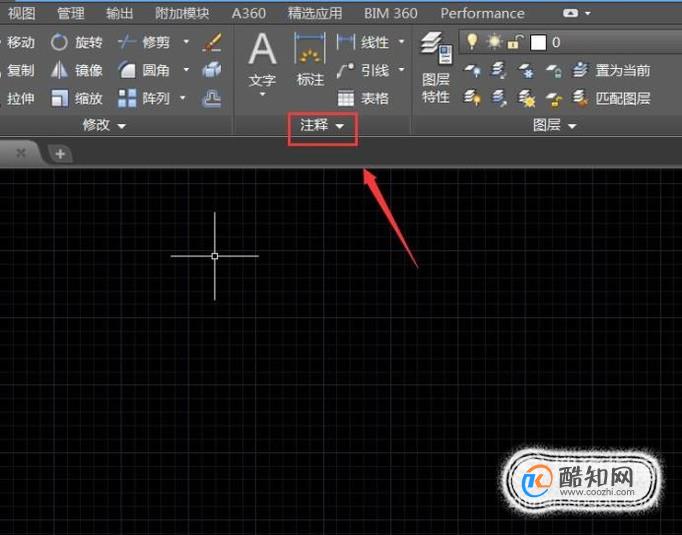The height and width of the screenshot is (535, 682).
Task: Add a new drawing tab (+)
Action: (60, 154)
